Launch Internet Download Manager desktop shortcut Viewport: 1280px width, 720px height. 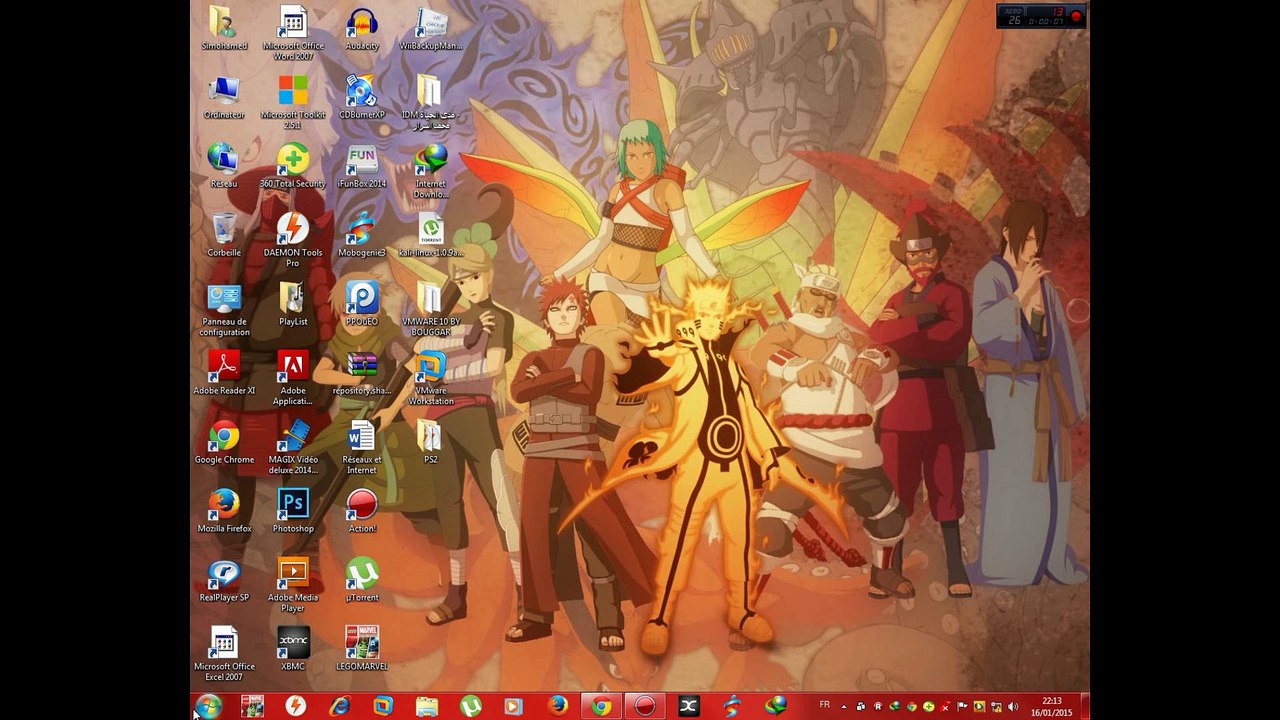[430, 171]
